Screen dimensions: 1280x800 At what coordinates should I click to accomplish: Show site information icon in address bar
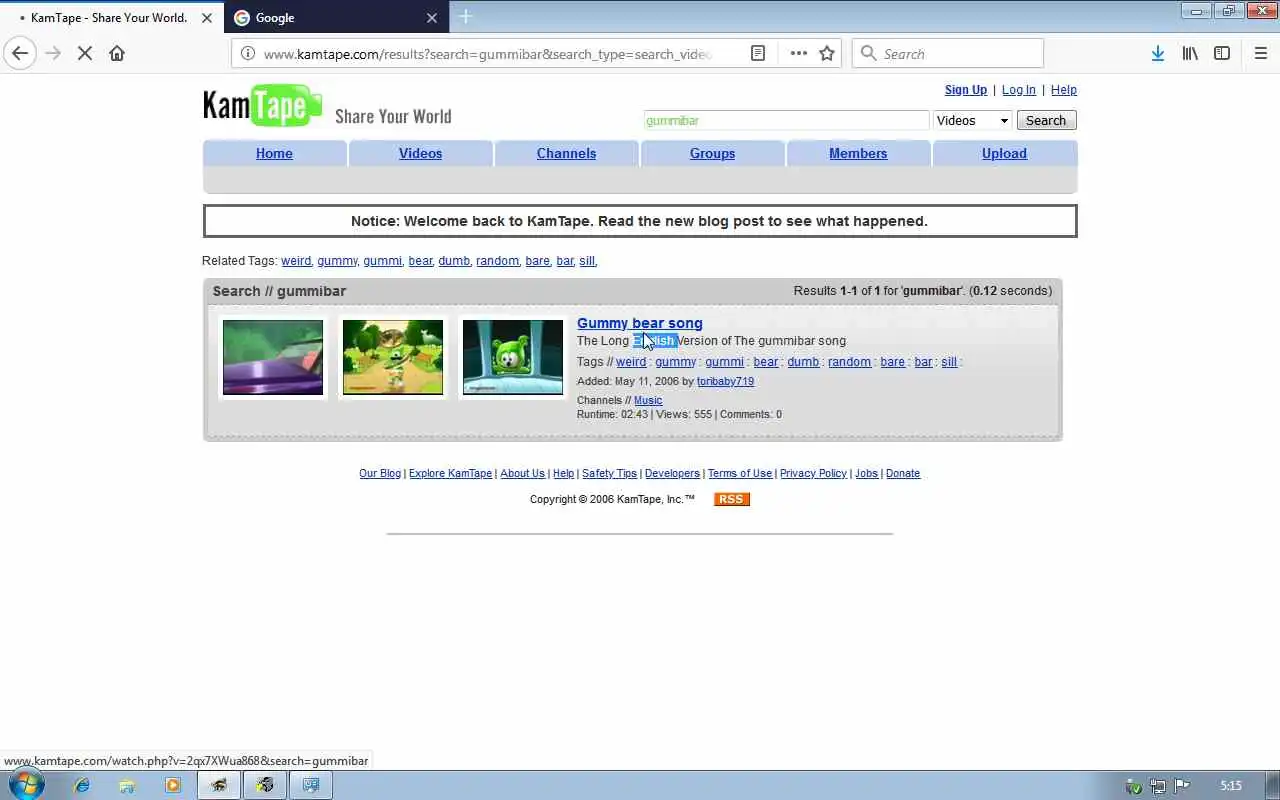pos(248,54)
